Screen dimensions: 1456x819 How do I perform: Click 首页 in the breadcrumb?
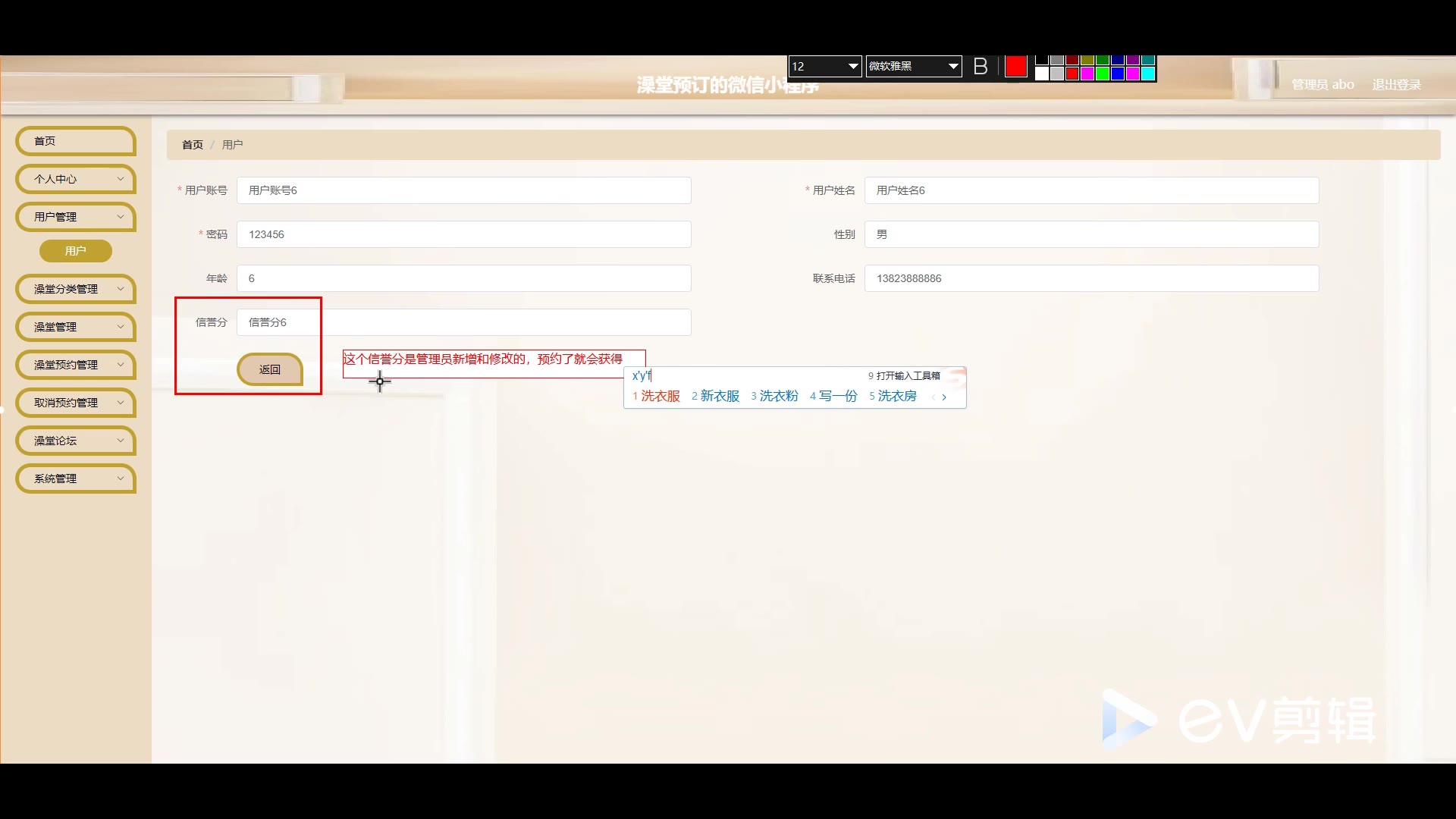click(x=192, y=145)
